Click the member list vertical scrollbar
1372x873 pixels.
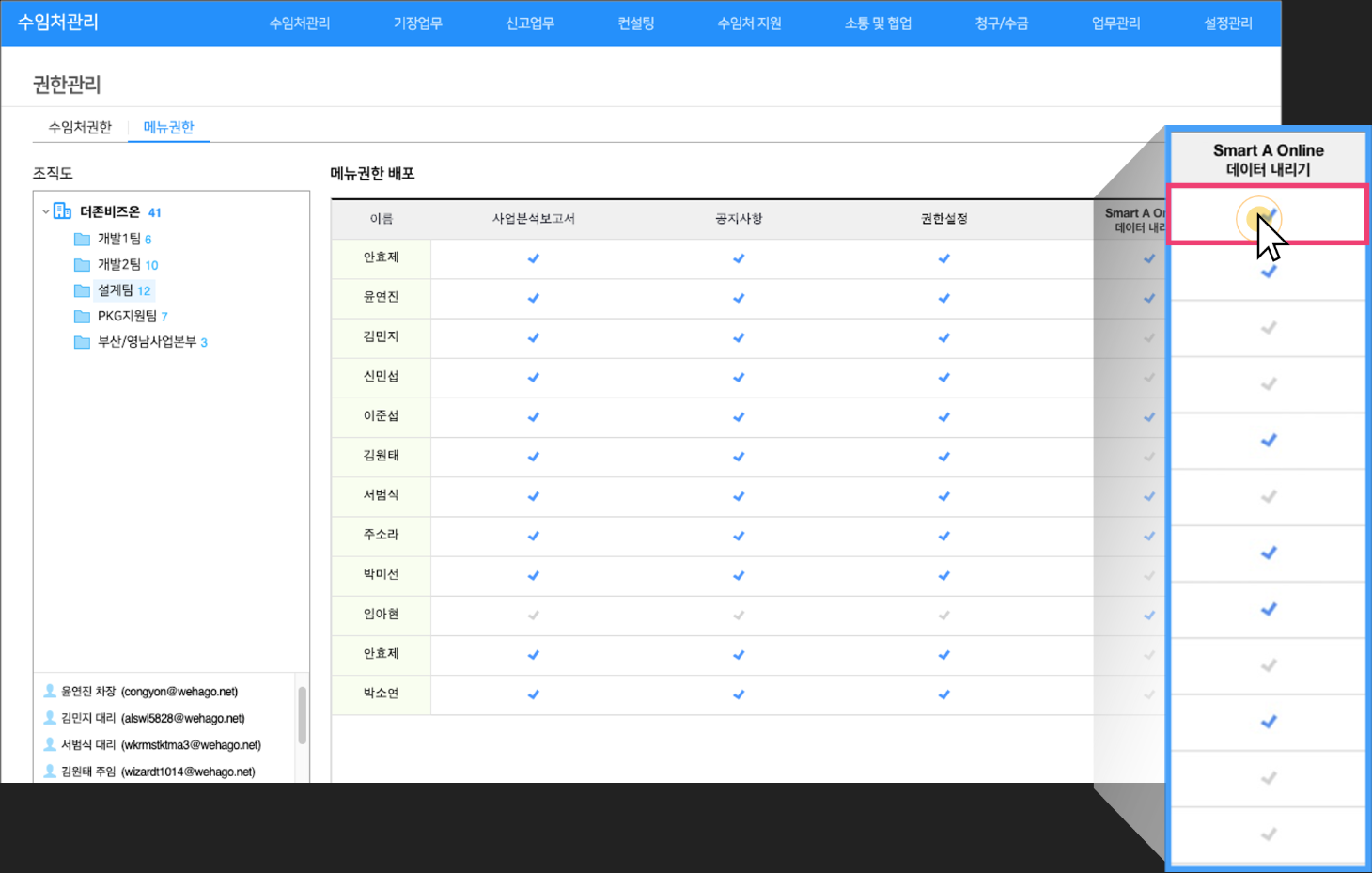302,716
